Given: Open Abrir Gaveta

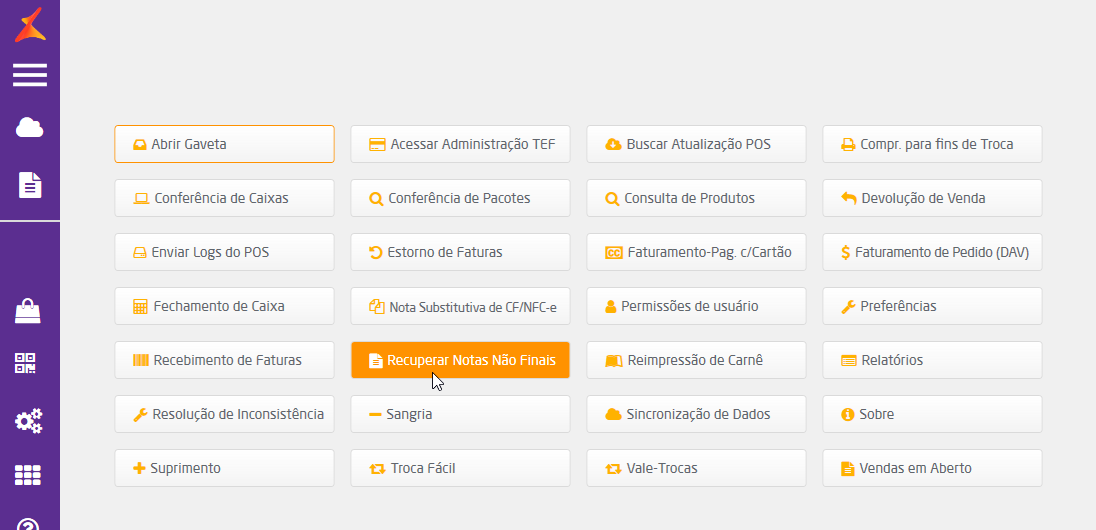Looking at the screenshot, I should tap(224, 144).
